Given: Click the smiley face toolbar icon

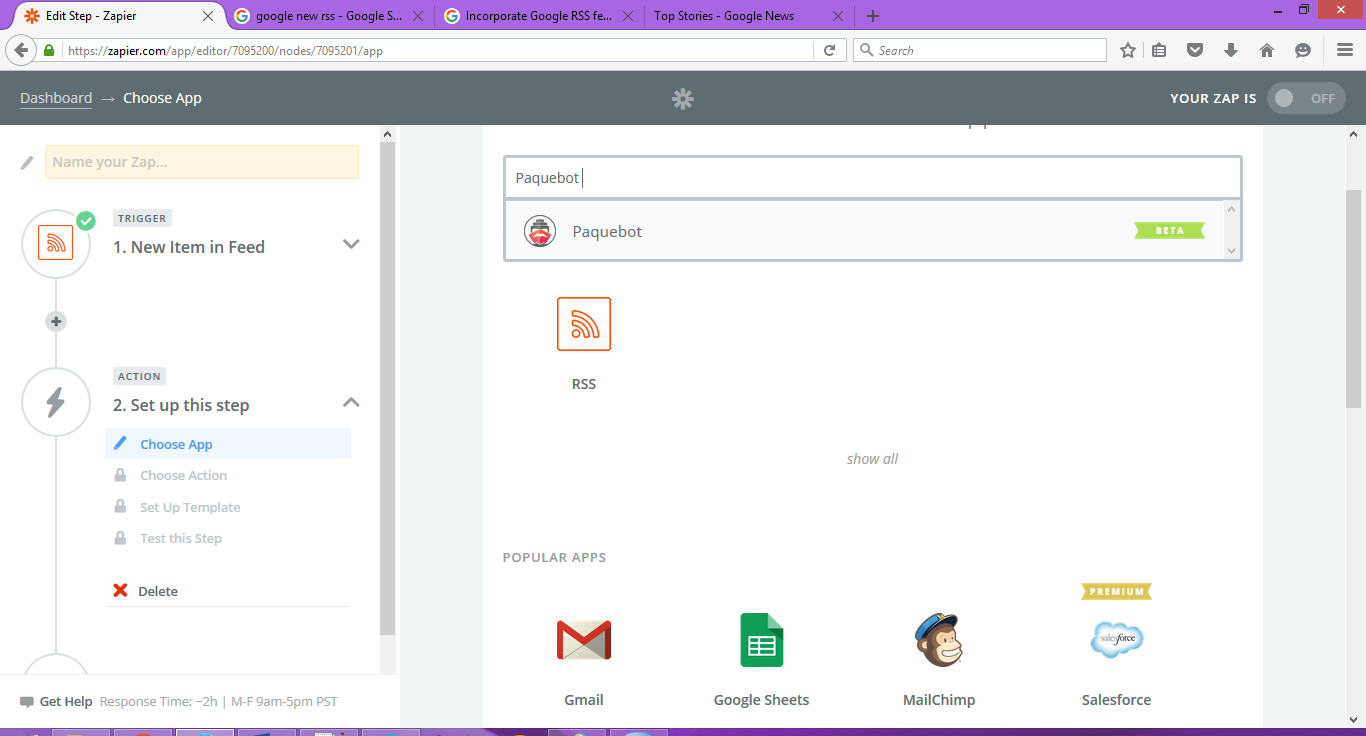Looking at the screenshot, I should (x=1302, y=50).
